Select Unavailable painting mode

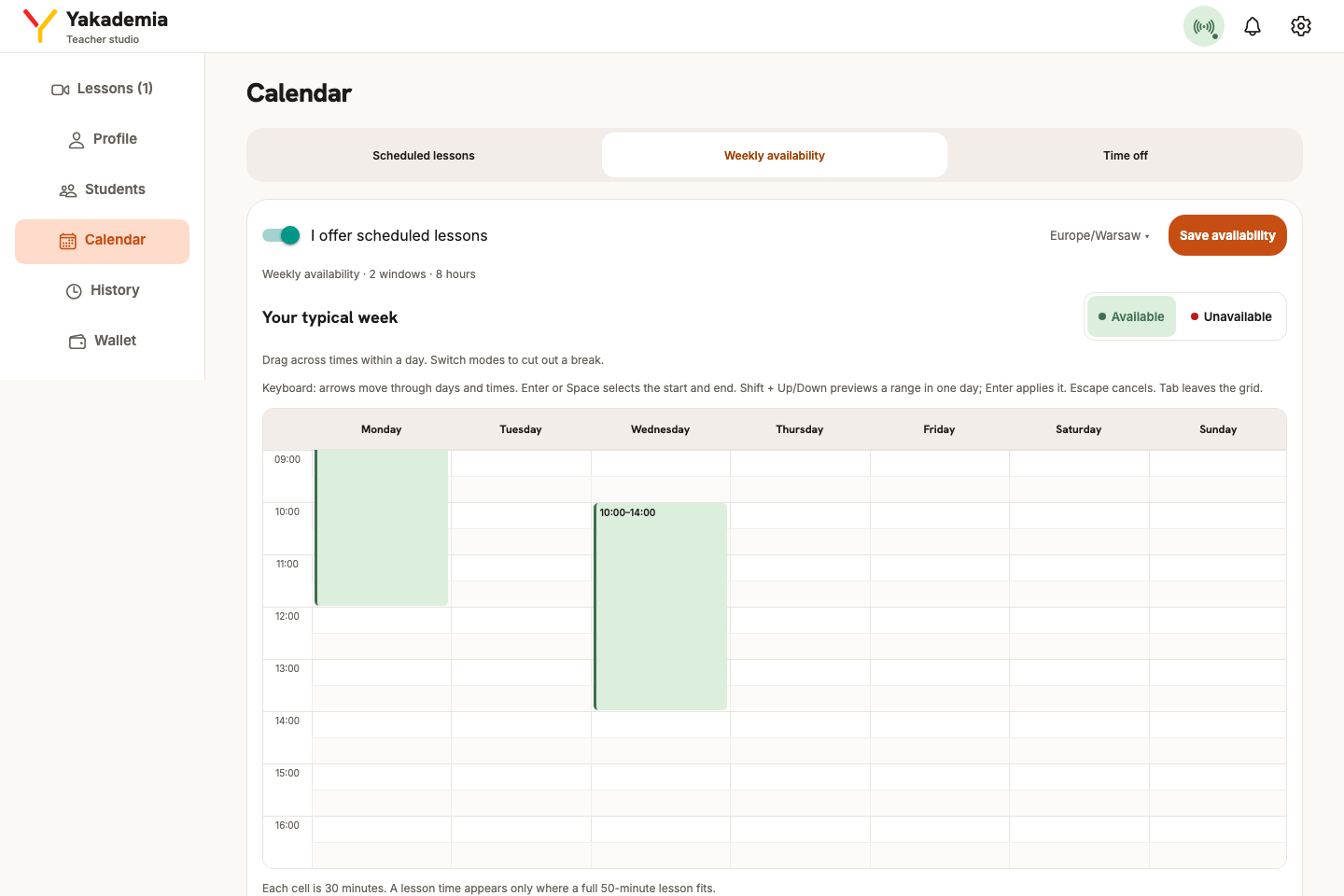(x=1231, y=316)
